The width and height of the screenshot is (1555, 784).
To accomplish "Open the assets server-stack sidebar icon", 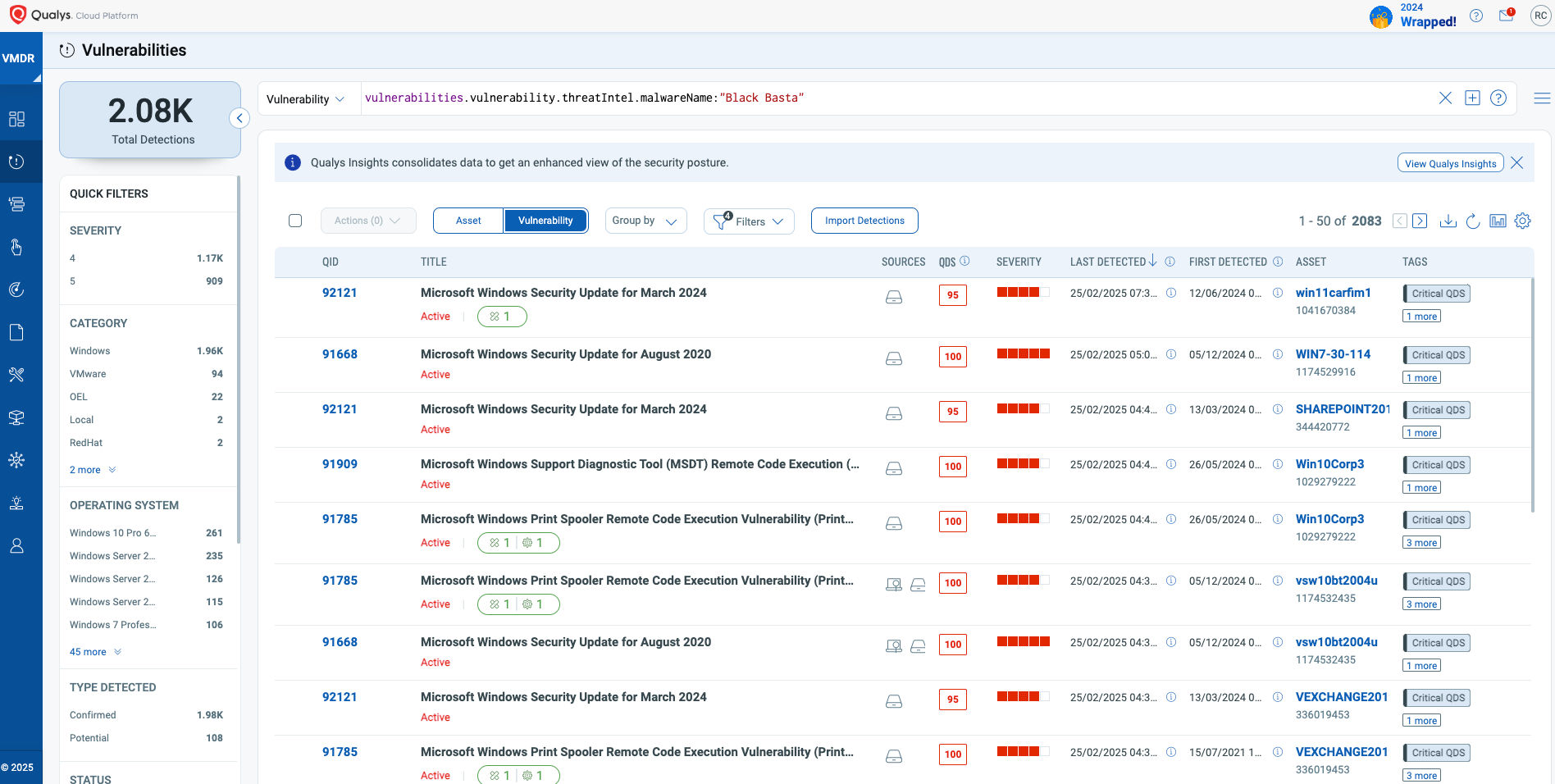I will pos(16,204).
